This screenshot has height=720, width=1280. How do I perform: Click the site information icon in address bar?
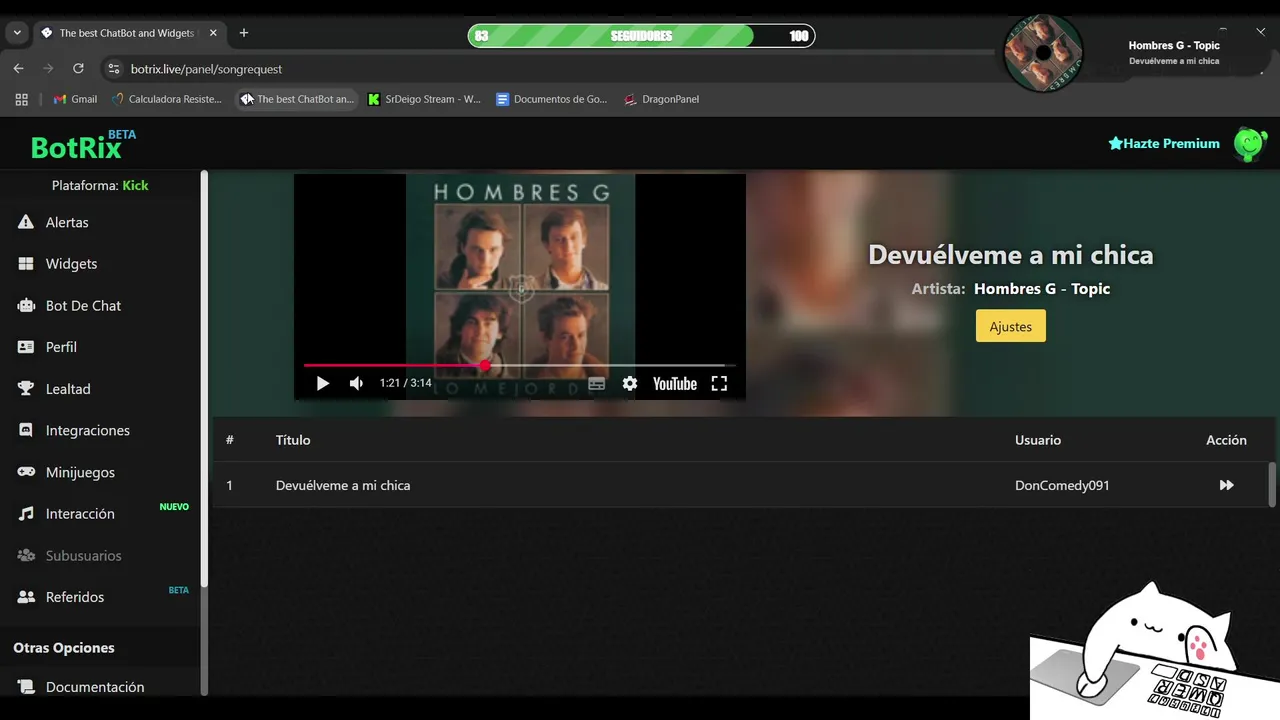(114, 69)
